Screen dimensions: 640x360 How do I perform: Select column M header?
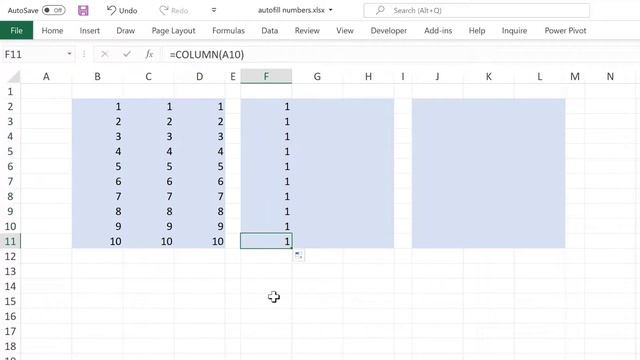point(575,76)
